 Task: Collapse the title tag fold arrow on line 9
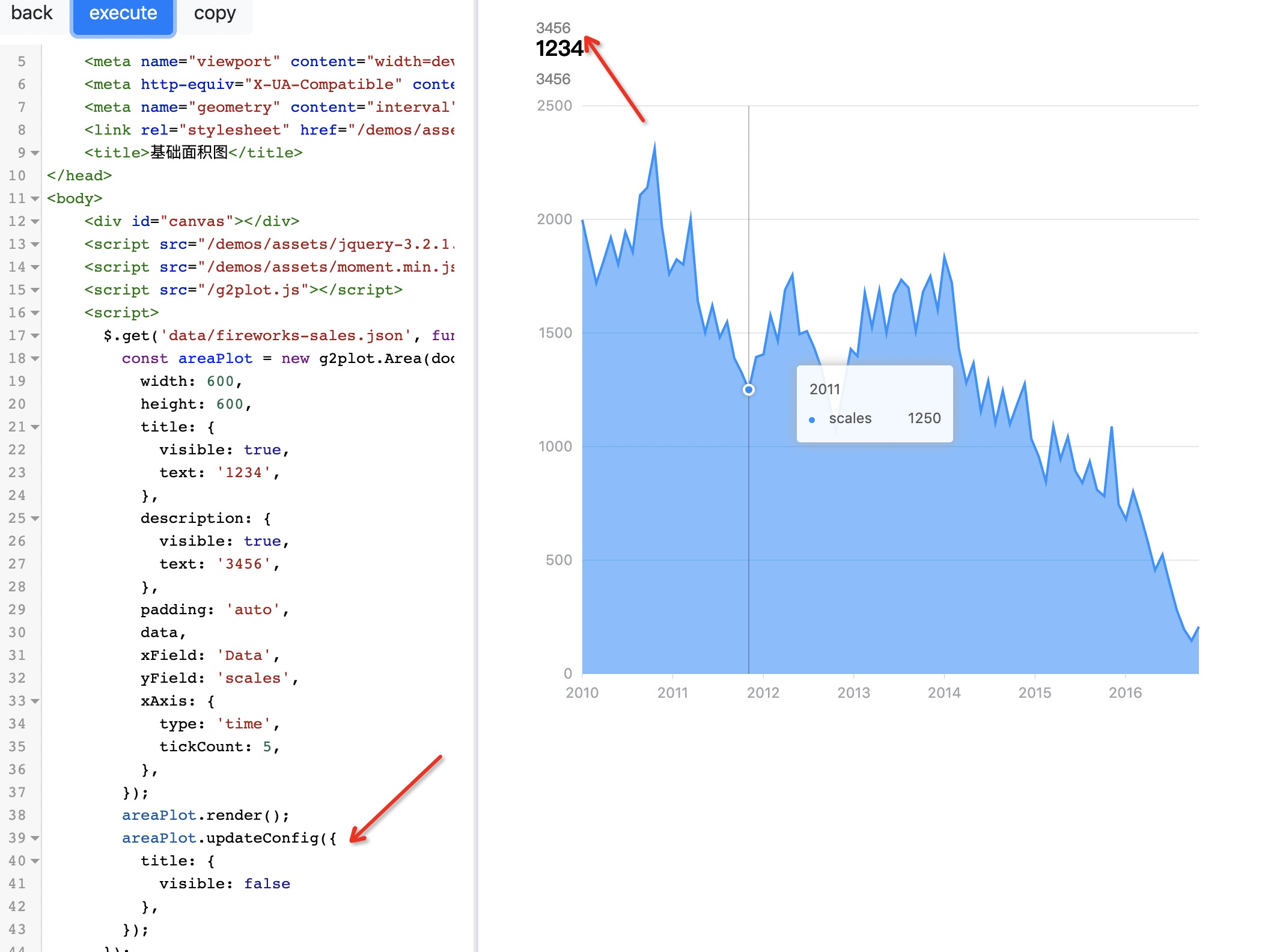point(34,153)
